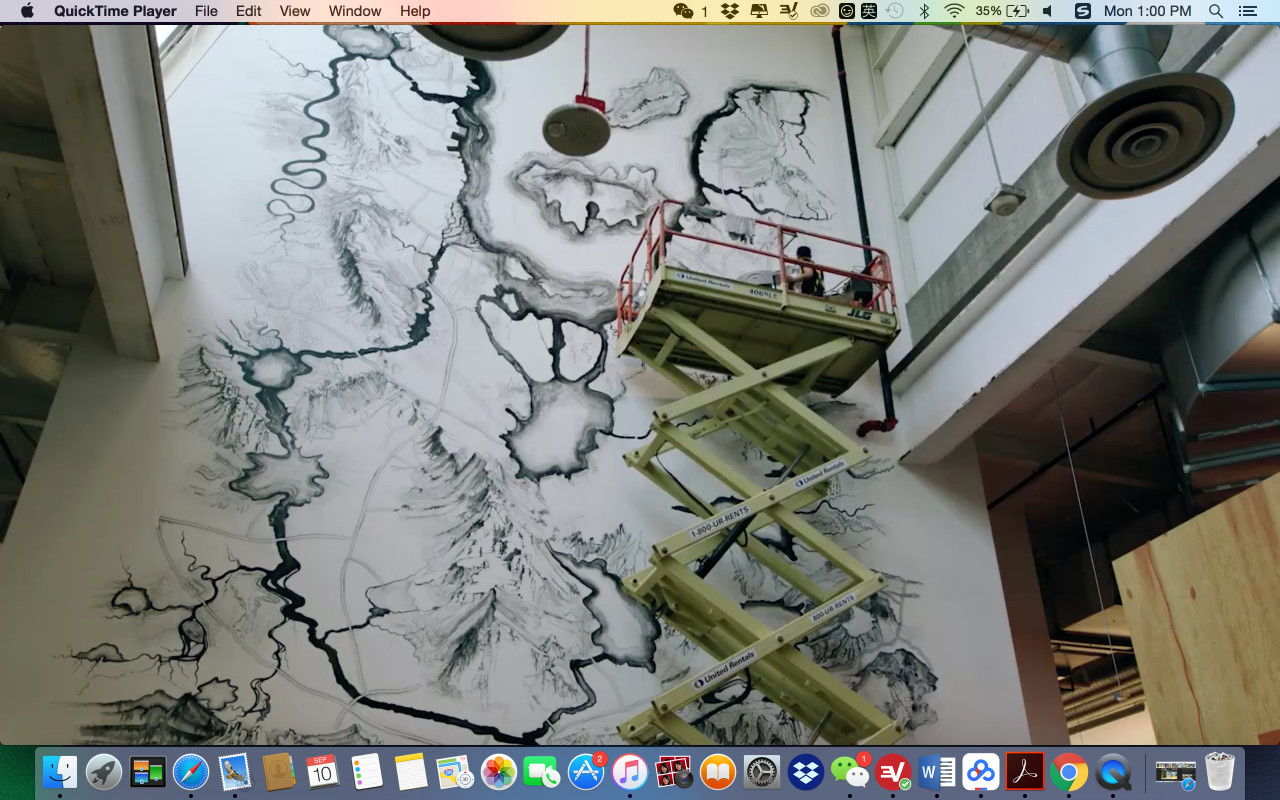This screenshot has width=1280, height=800.
Task: Open the Edit menu
Action: tap(249, 11)
